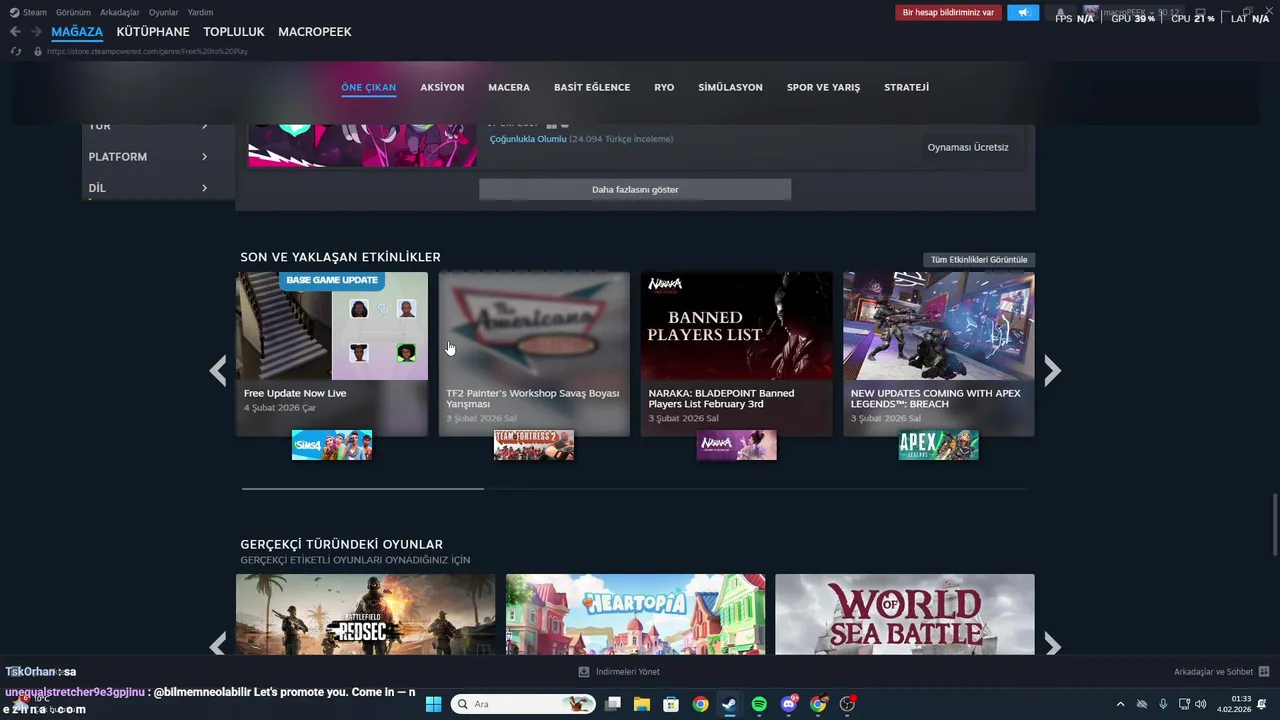Image resolution: width=1280 pixels, height=720 pixels.
Task: Open Free Update Now Live event card
Action: tap(332, 354)
